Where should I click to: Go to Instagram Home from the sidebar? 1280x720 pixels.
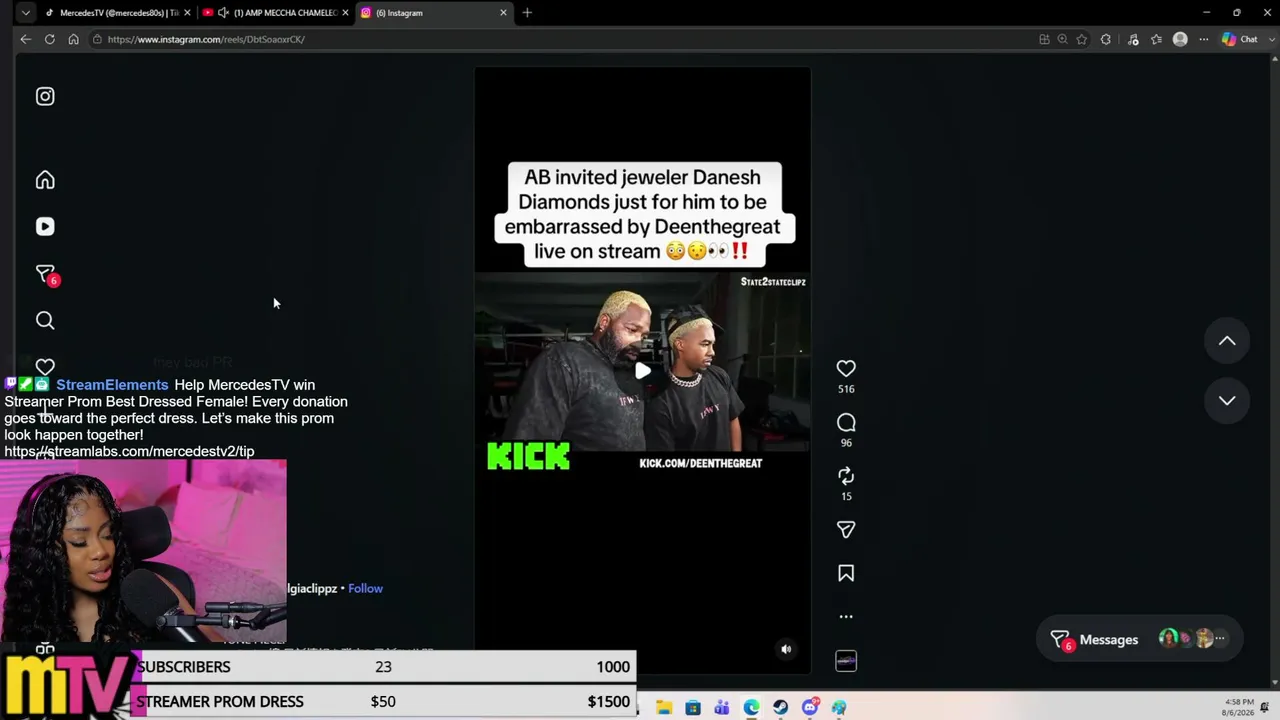click(45, 180)
